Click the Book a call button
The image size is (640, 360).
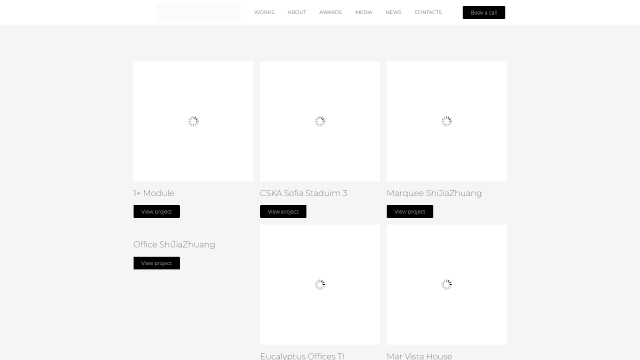(x=484, y=12)
